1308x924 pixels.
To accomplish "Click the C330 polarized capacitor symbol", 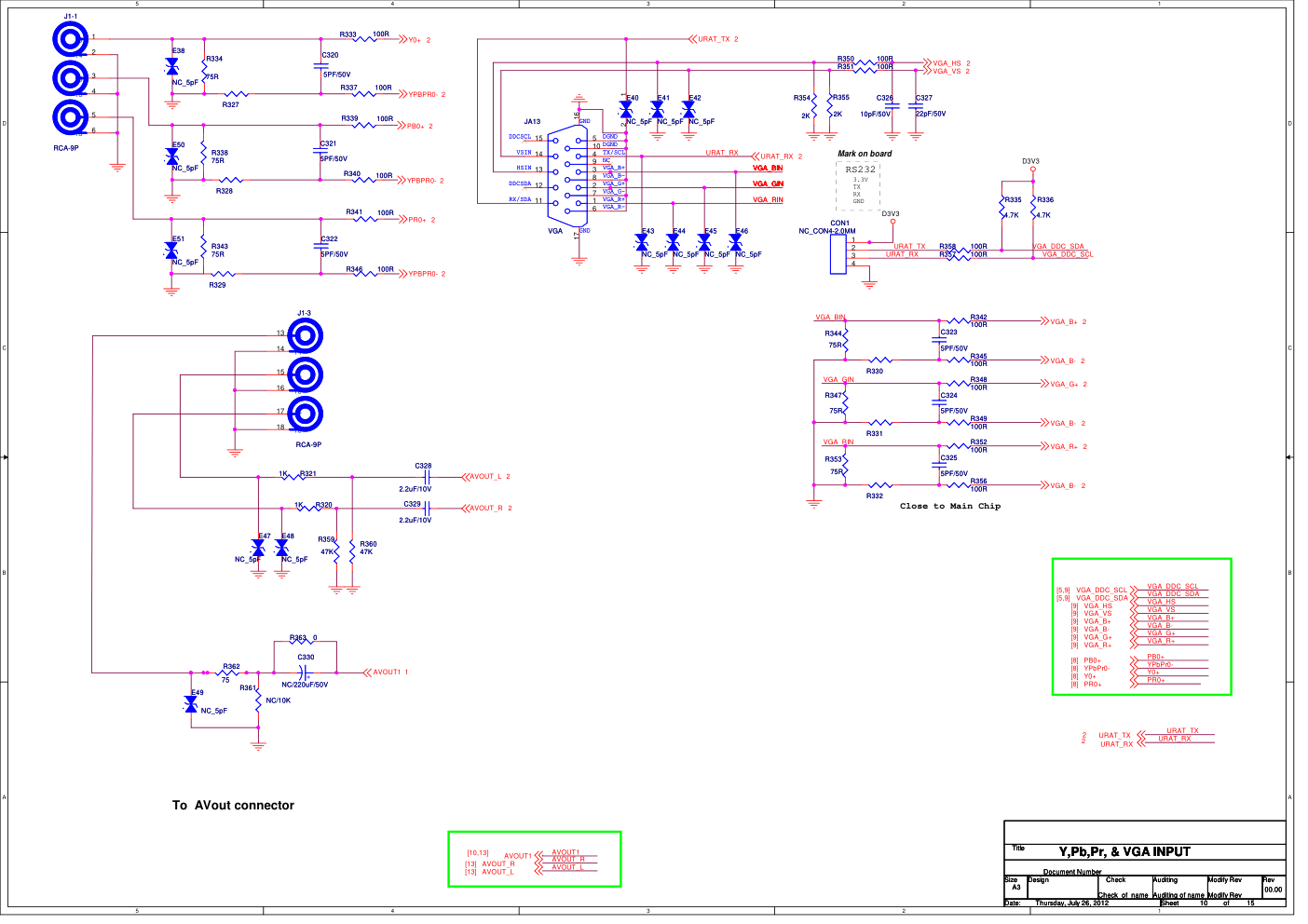I will 304,673.
